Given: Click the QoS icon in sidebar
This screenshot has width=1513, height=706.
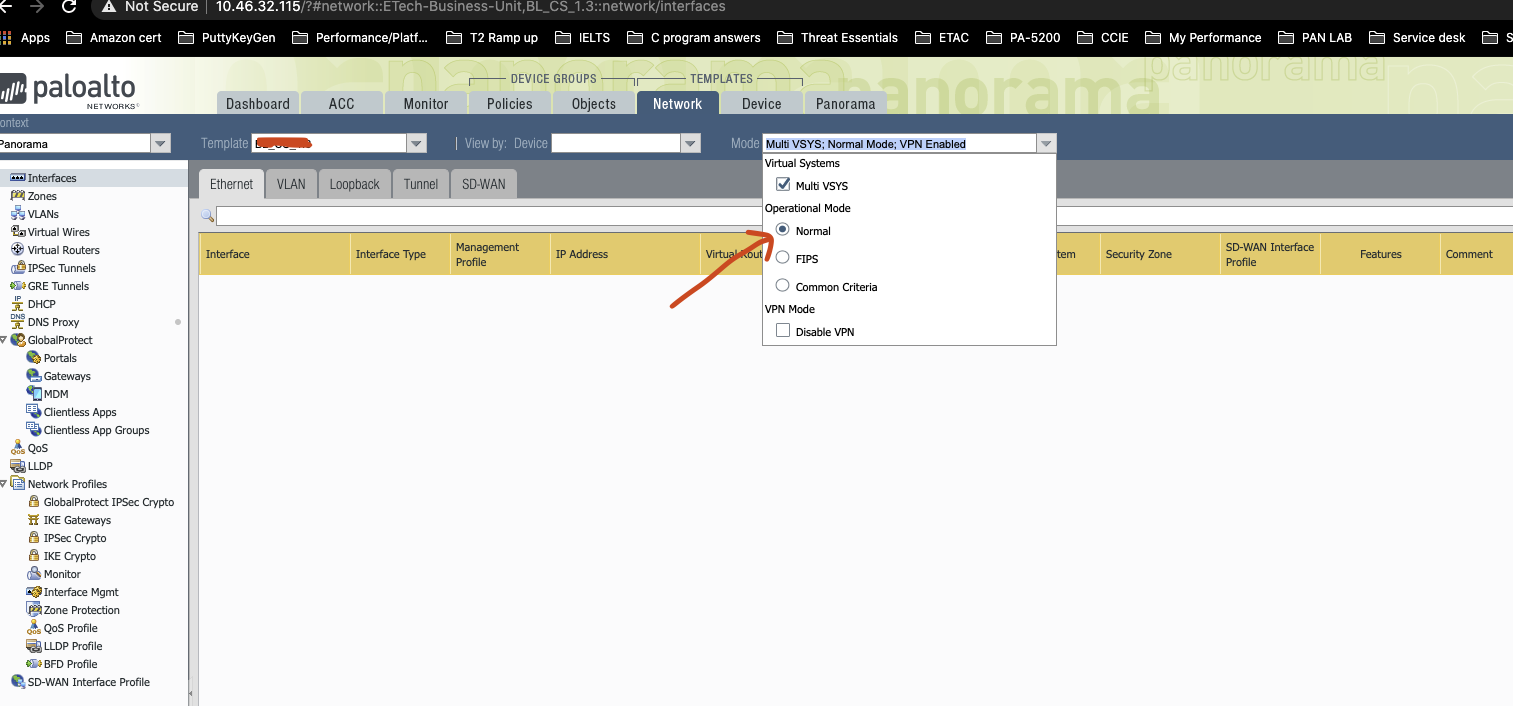Looking at the screenshot, I should click(18, 448).
